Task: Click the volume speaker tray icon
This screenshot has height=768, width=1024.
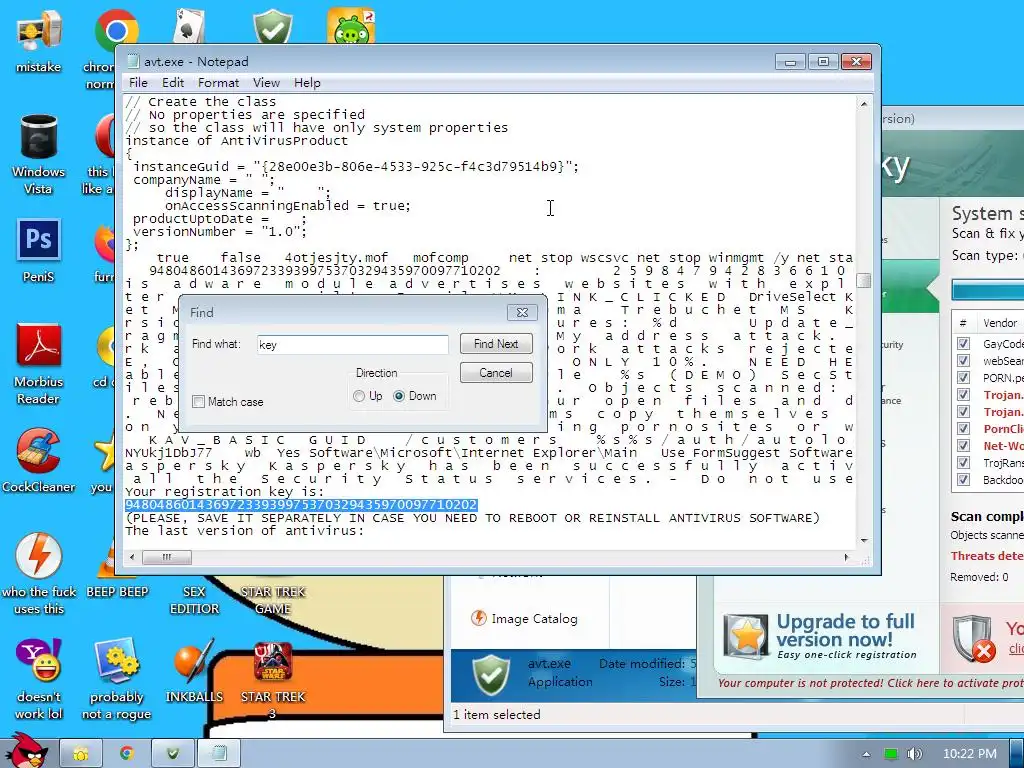Action: click(915, 754)
